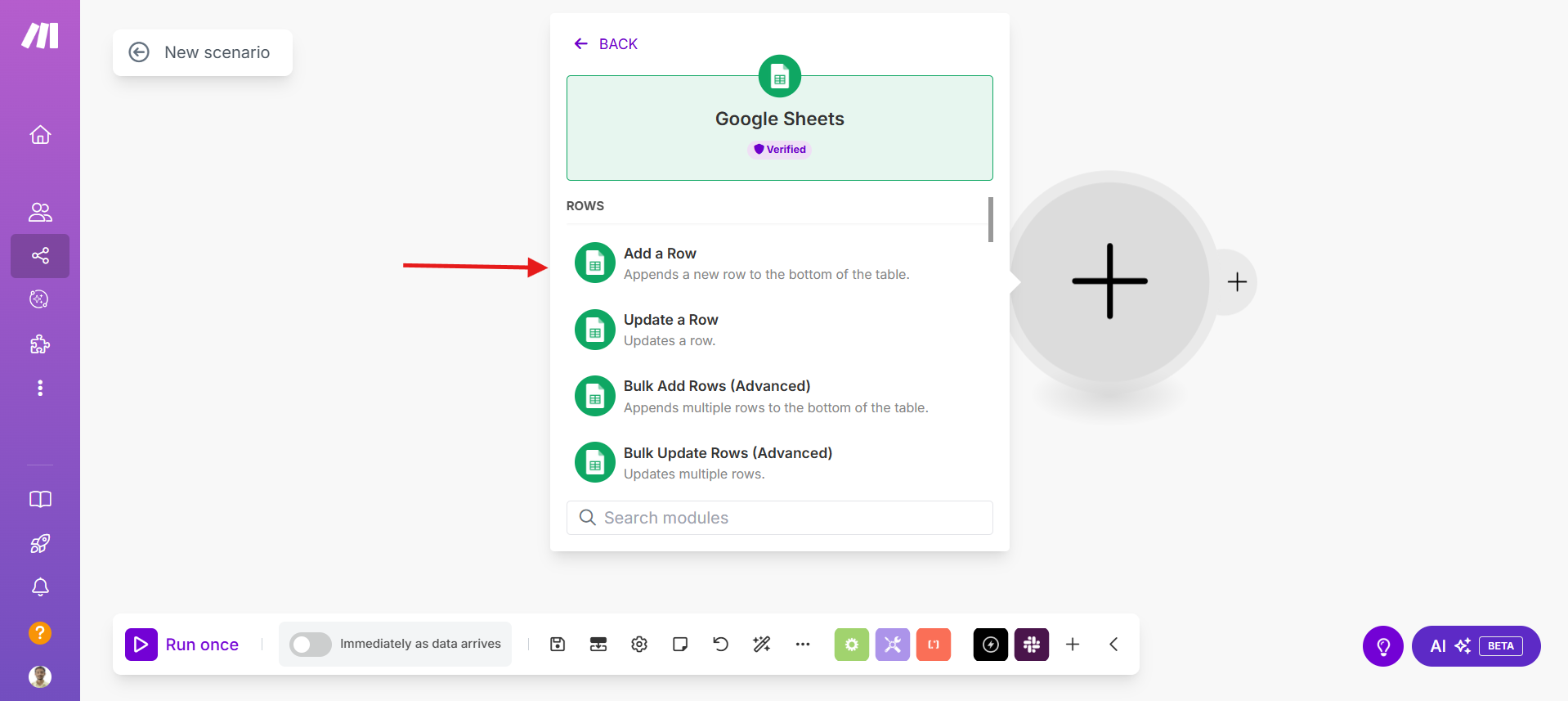Open the Templates icon in sidebar

pyautogui.click(x=40, y=299)
